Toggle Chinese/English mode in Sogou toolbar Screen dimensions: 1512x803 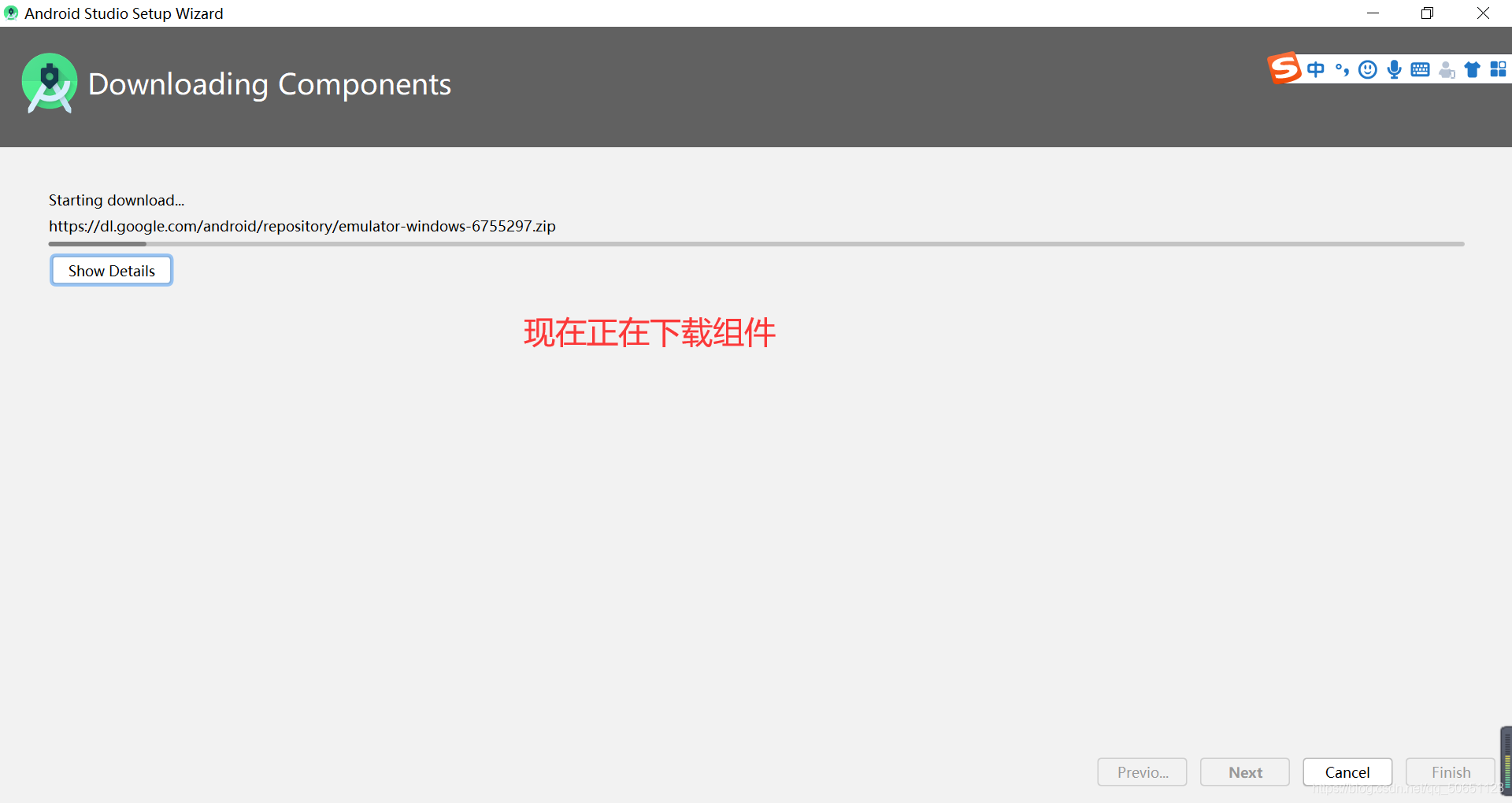coord(1315,69)
